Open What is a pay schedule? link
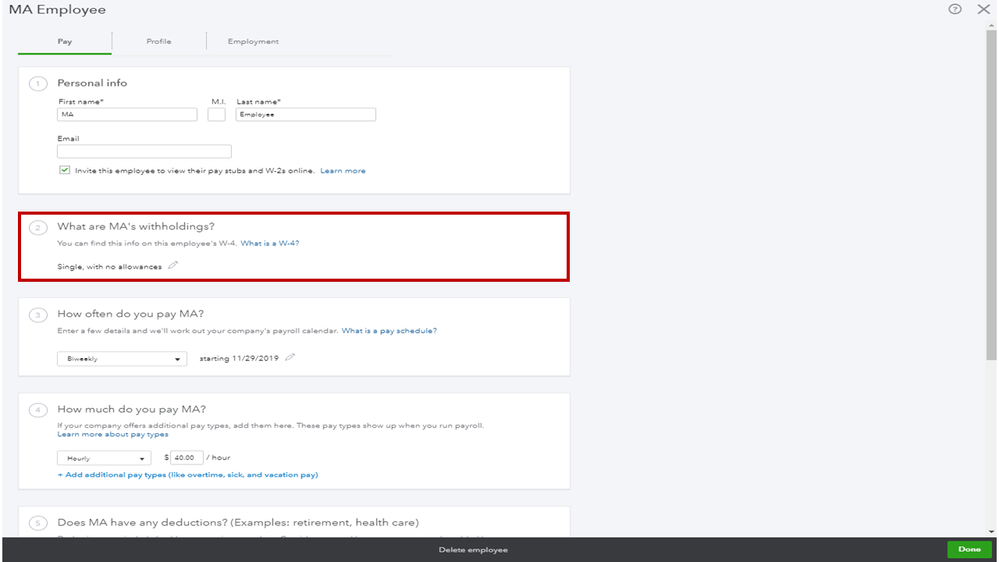The height and width of the screenshot is (562, 999). tap(389, 331)
